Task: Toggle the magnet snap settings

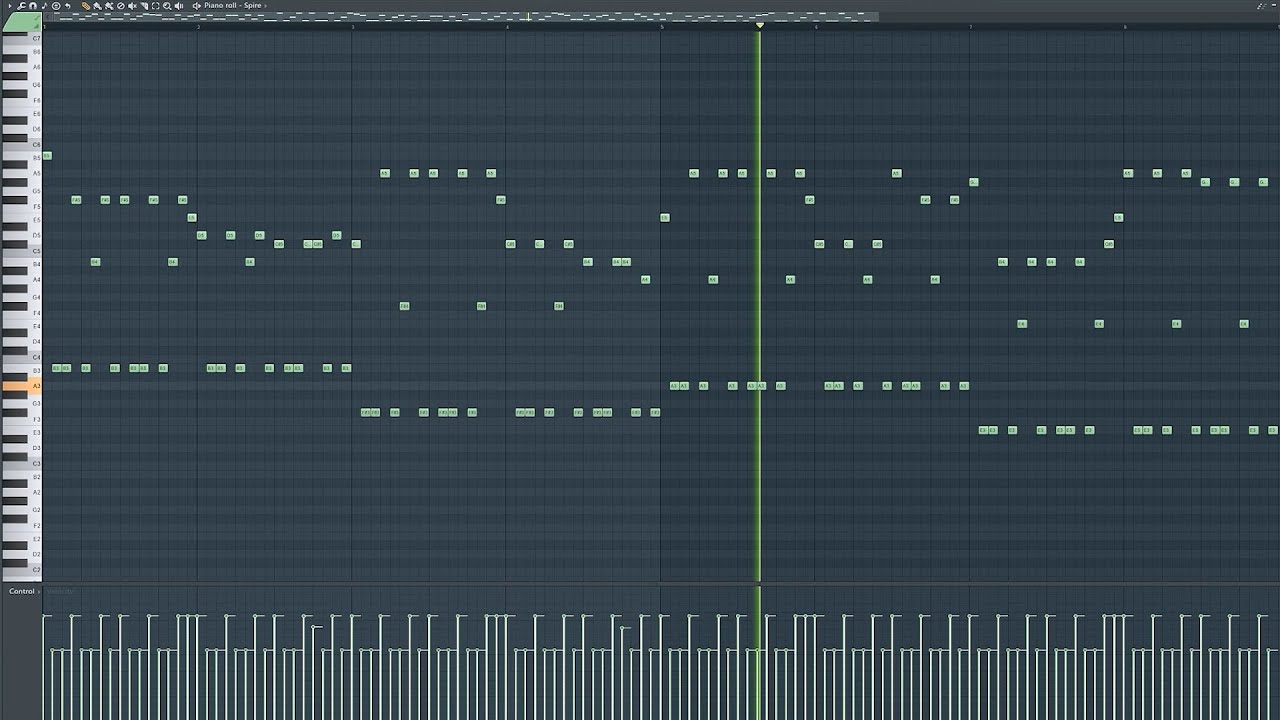Action: point(33,6)
